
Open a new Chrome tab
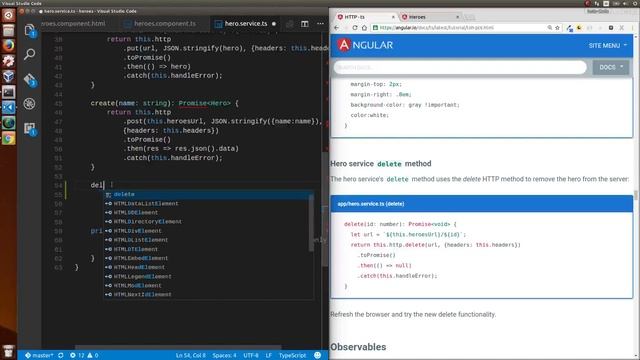[x=470, y=17]
